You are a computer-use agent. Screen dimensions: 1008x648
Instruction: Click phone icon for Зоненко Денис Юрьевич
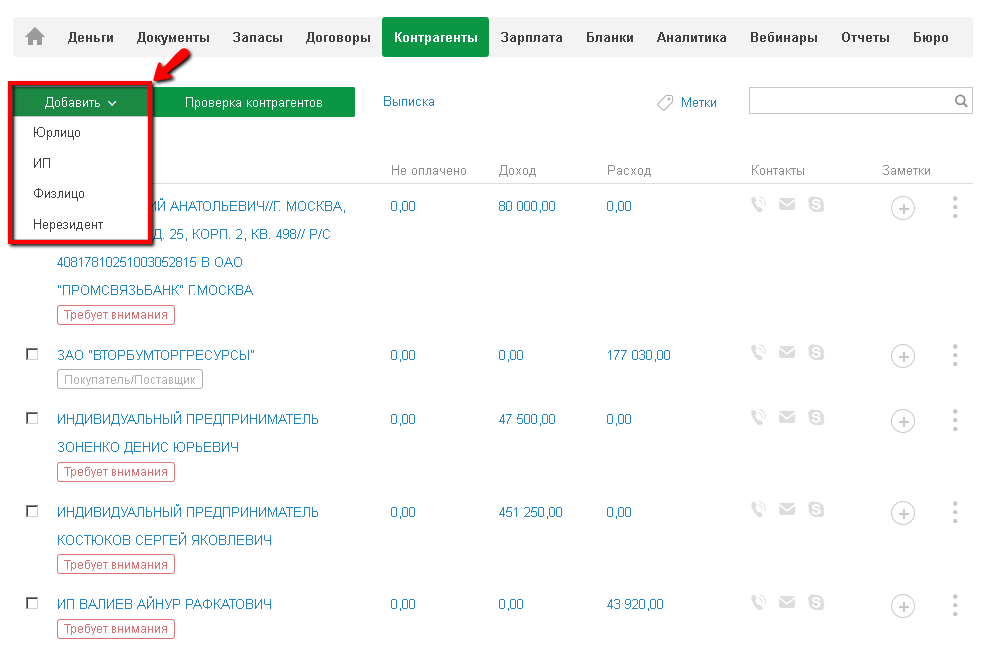point(759,417)
